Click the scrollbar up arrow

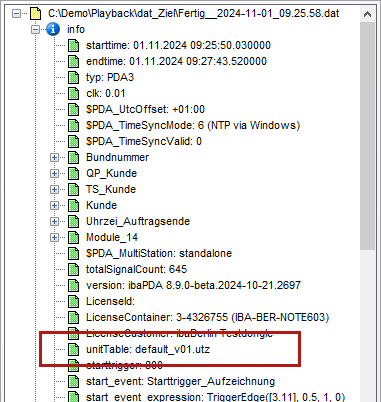(367, 14)
